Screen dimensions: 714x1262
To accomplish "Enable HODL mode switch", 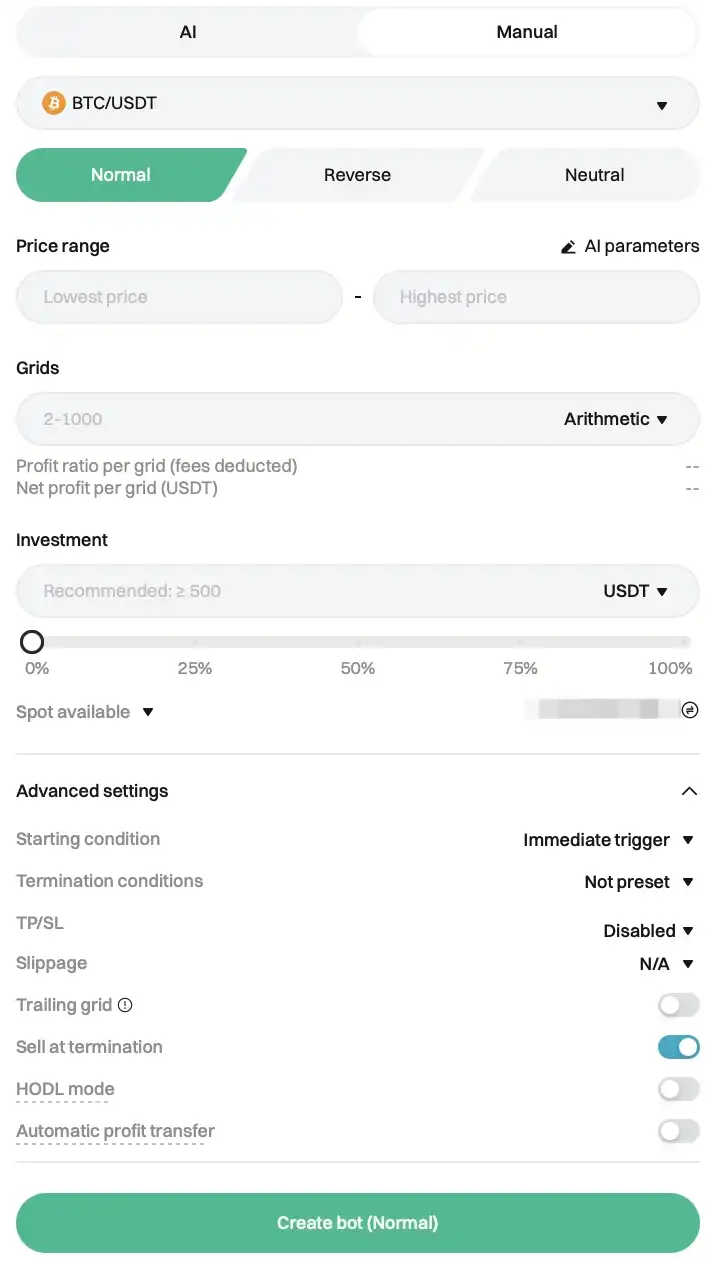I will pyautogui.click(x=678, y=1089).
